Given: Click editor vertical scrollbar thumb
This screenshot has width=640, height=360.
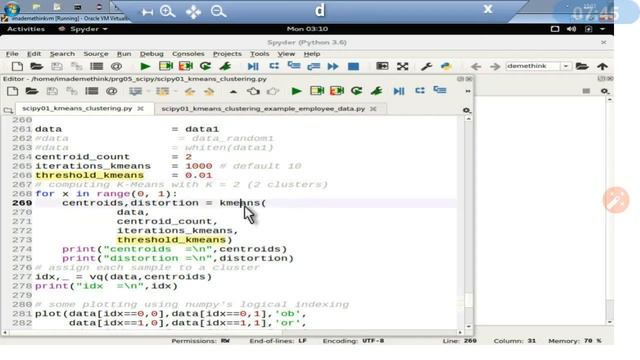Looking at the screenshot, I should 468,301.
